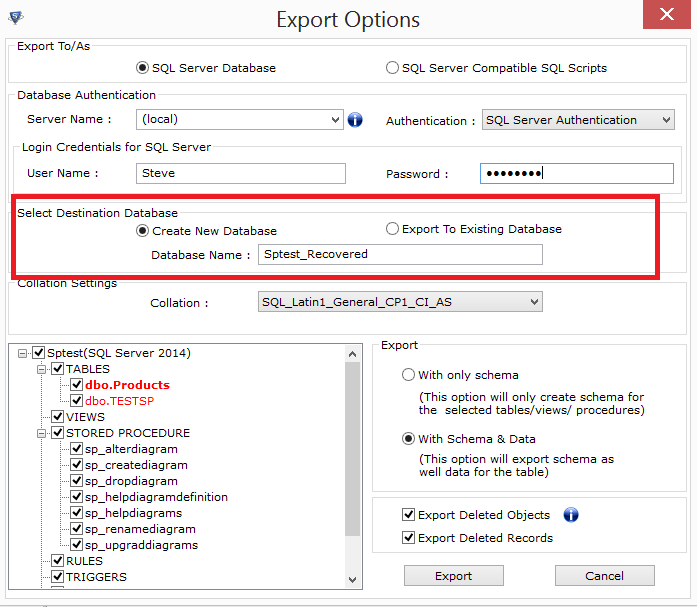This screenshot has height=607, width=697.
Task: Open the Server Name dropdown
Action: pyautogui.click(x=335, y=120)
